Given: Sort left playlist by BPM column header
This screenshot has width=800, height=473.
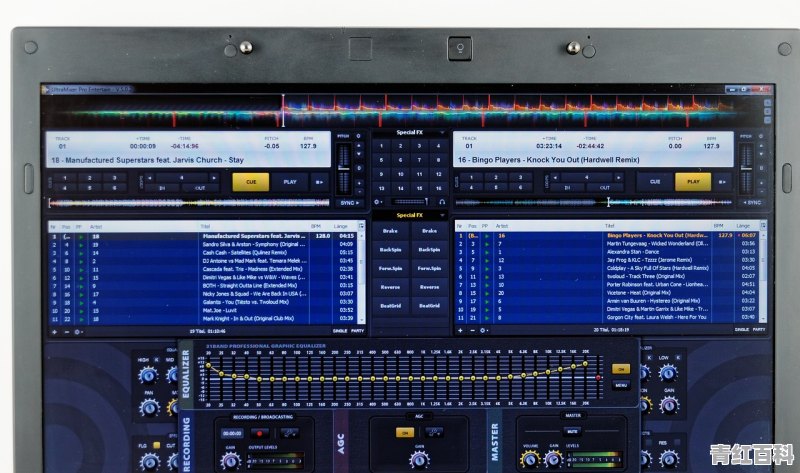Looking at the screenshot, I should click(316, 226).
